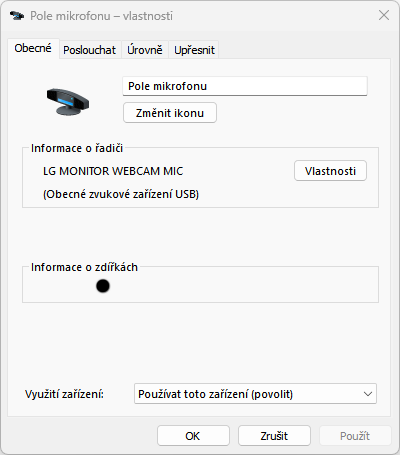The height and width of the screenshot is (455, 400).
Task: Click the black jack connector dot
Action: (103, 286)
